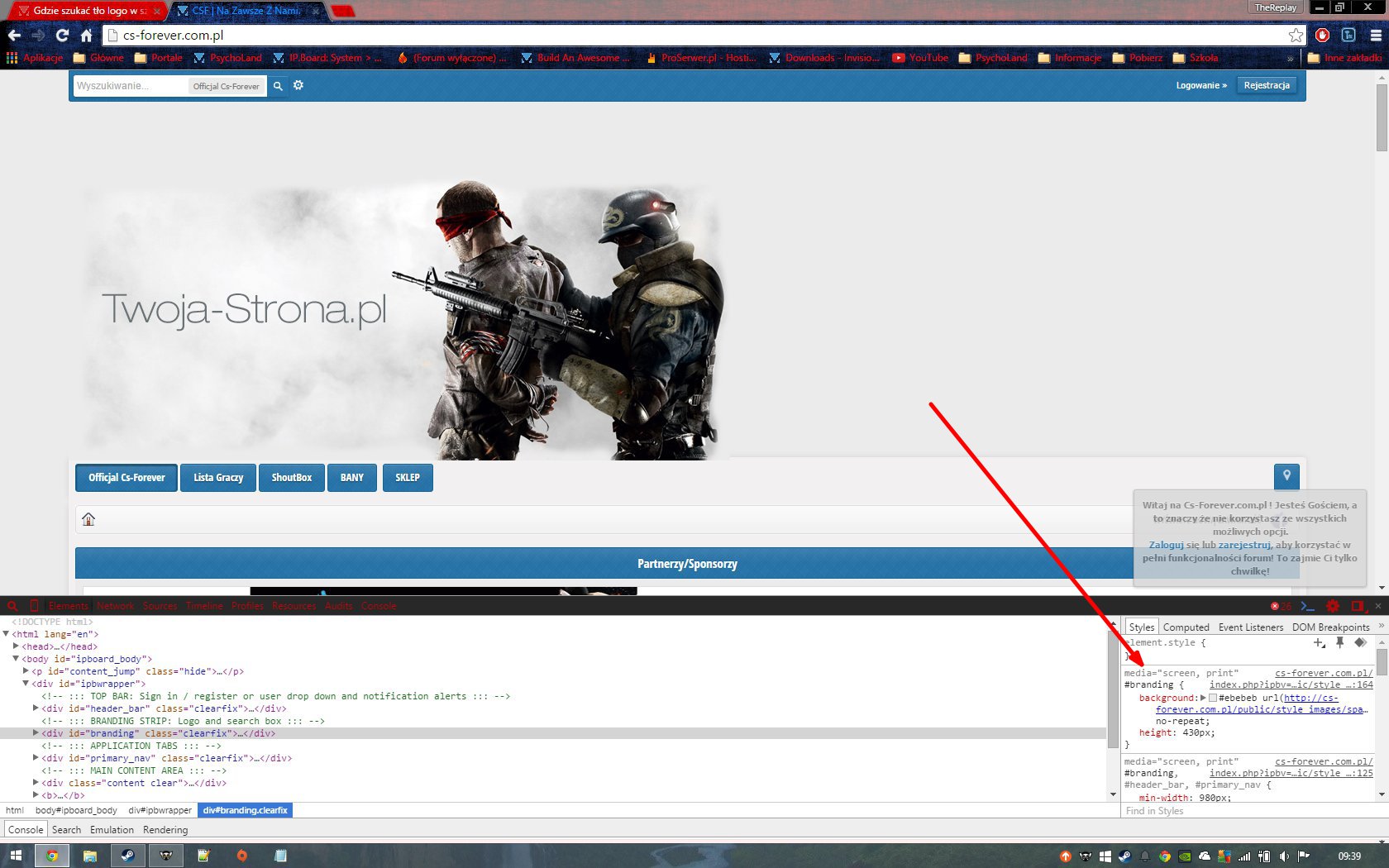Screen dimensions: 1389x868
Task: Expand the head element node
Action: click(17, 646)
